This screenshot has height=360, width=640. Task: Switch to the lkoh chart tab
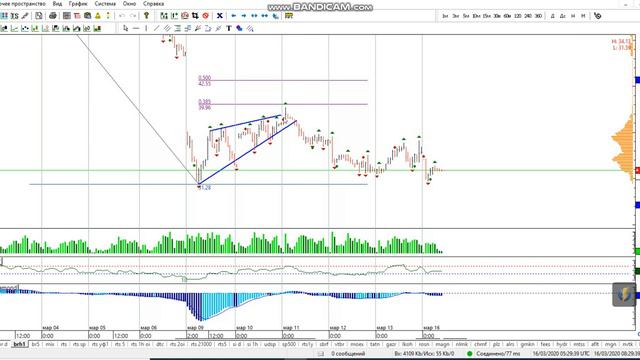[407, 344]
